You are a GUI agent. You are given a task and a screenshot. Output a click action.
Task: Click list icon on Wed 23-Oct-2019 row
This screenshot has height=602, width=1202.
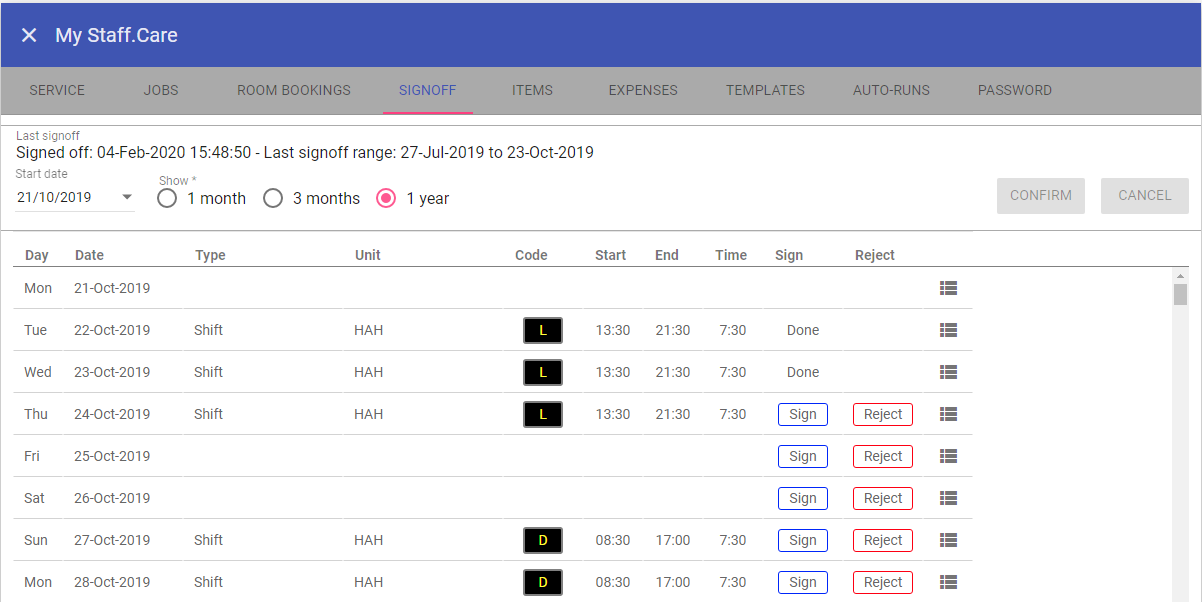tap(949, 372)
